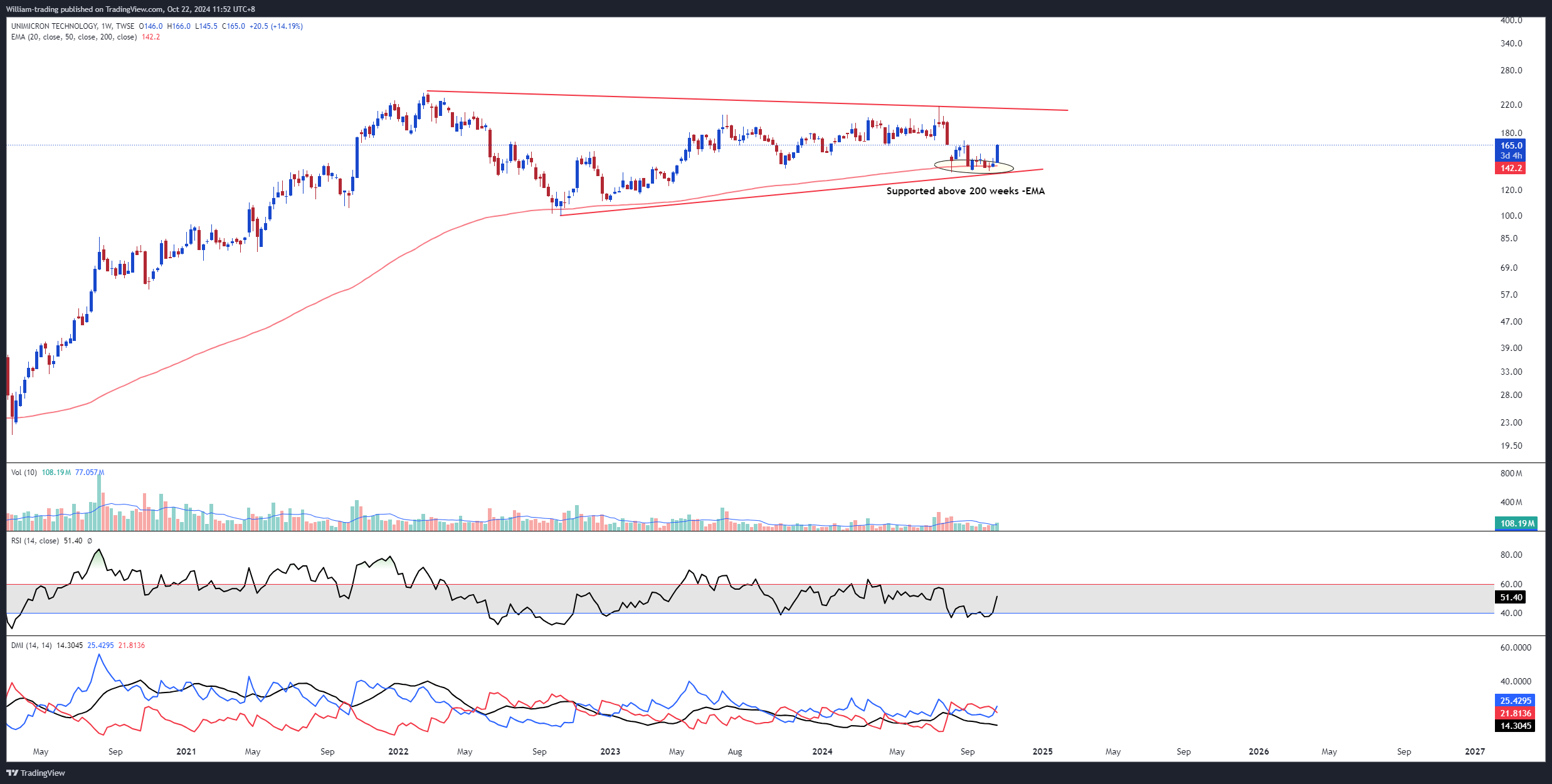Click the William-trading published header text
Screen dimensions: 1552x784
point(130,9)
